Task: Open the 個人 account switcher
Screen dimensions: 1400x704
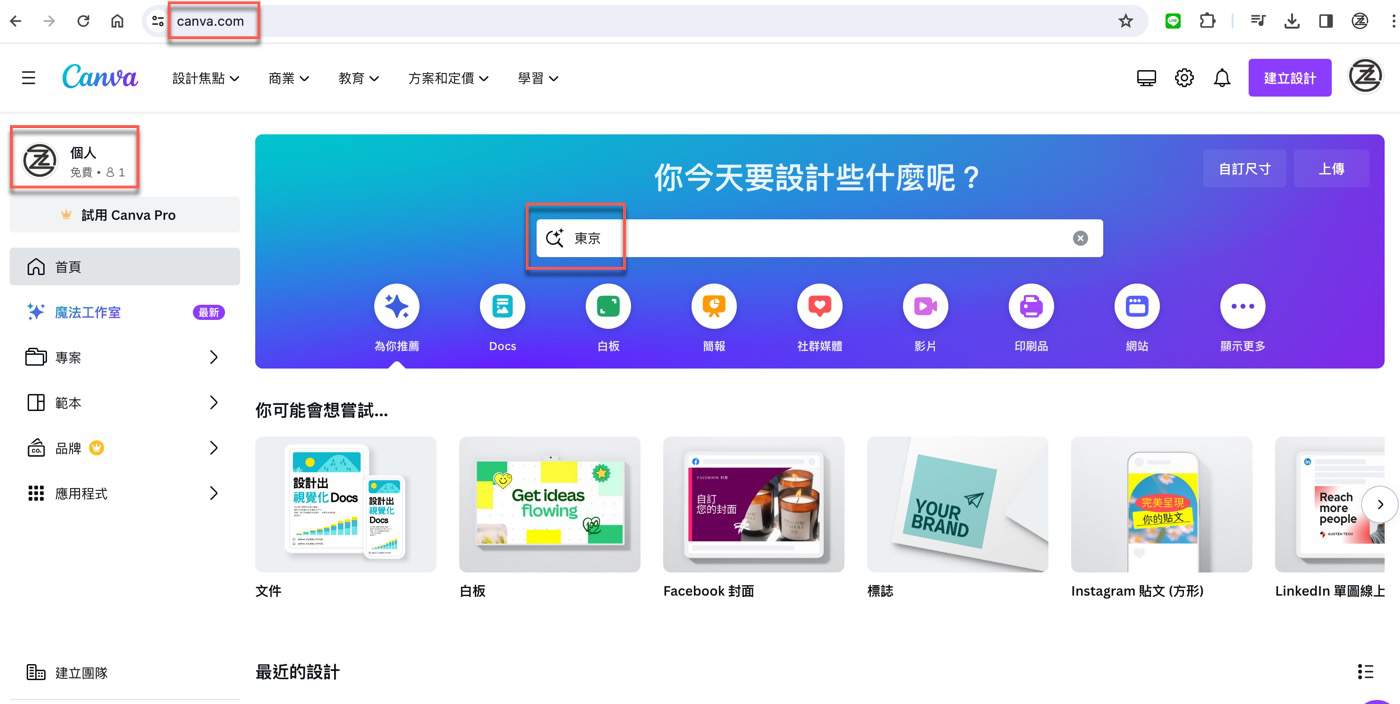Action: coord(75,160)
